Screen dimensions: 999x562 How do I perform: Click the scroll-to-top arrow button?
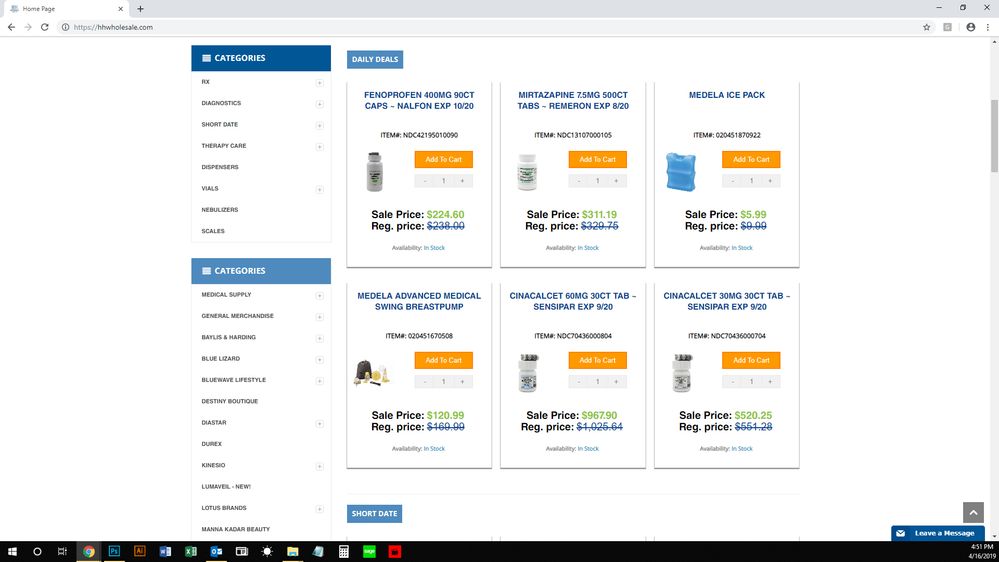pos(973,512)
